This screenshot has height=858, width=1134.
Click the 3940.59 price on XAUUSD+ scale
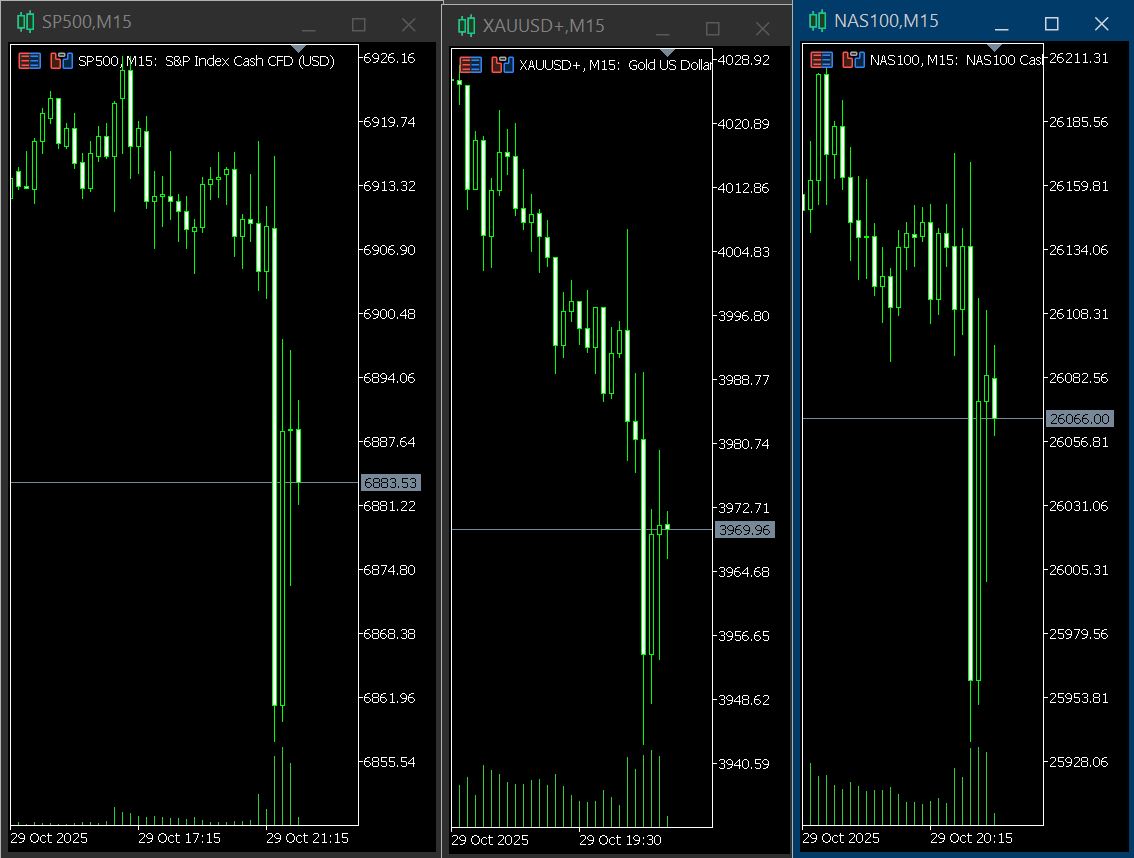coord(743,764)
